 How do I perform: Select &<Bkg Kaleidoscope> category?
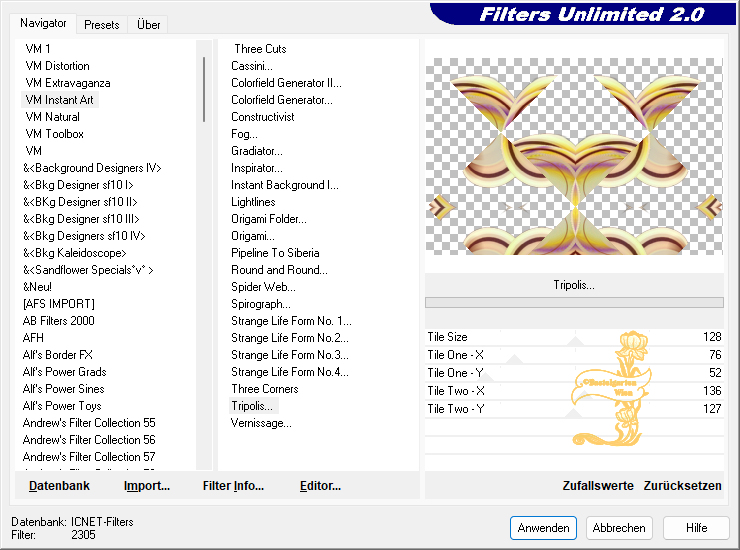[75, 253]
